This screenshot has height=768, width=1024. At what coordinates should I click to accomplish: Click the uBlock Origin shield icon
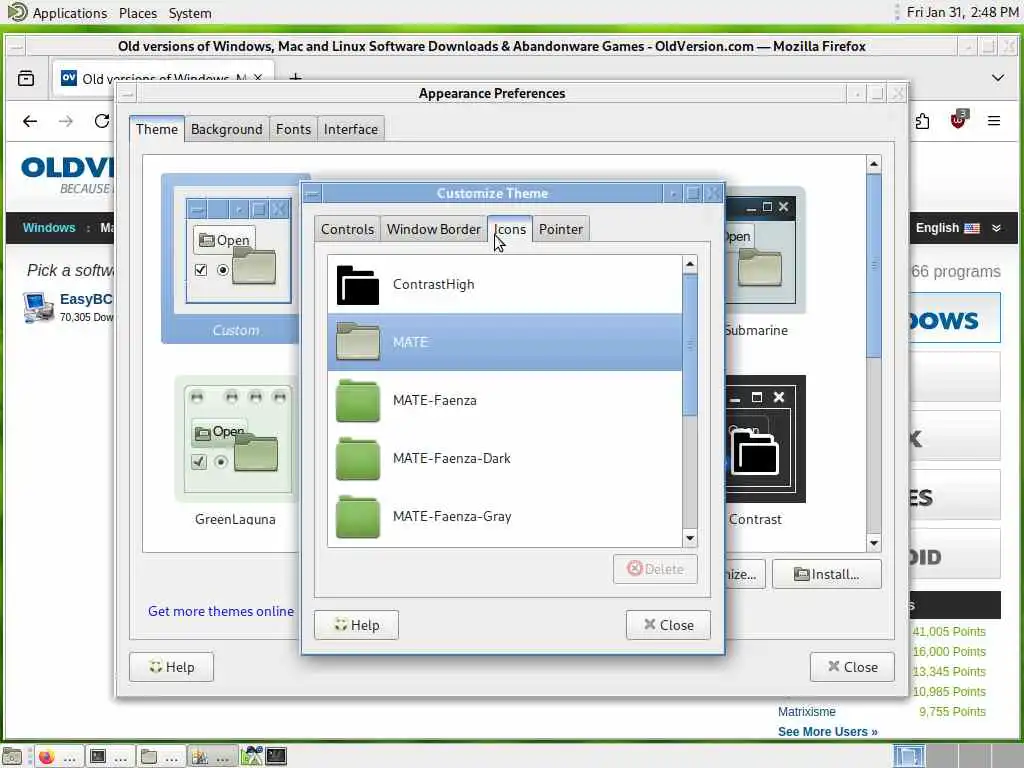point(958,120)
